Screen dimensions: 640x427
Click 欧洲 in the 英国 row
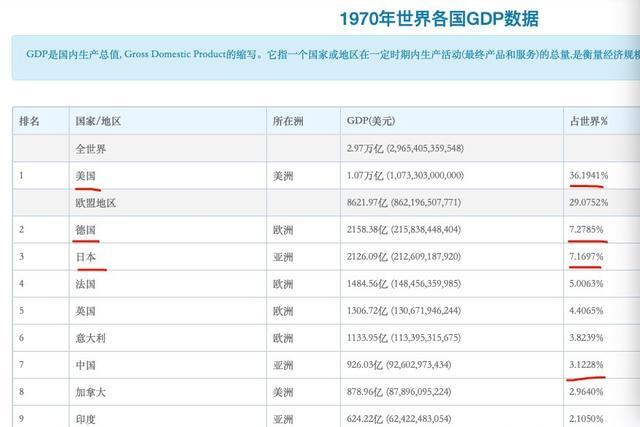point(283,311)
